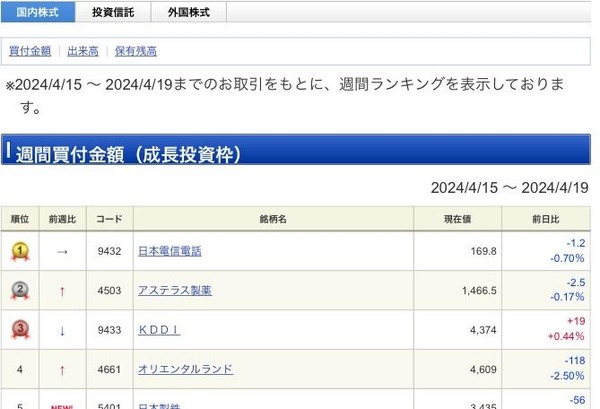Click the コード column header

click(109, 219)
